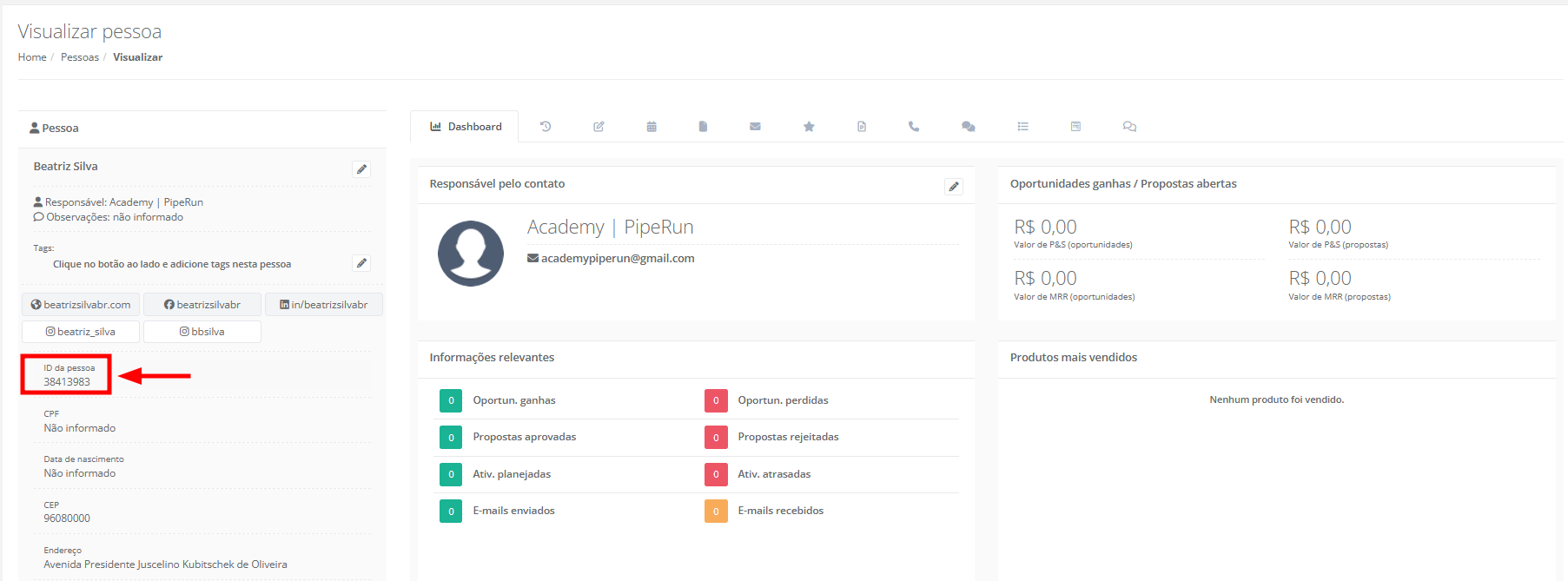Screen dimensions: 1568x581
Task: Open the solid document files tab
Action: 703,127
